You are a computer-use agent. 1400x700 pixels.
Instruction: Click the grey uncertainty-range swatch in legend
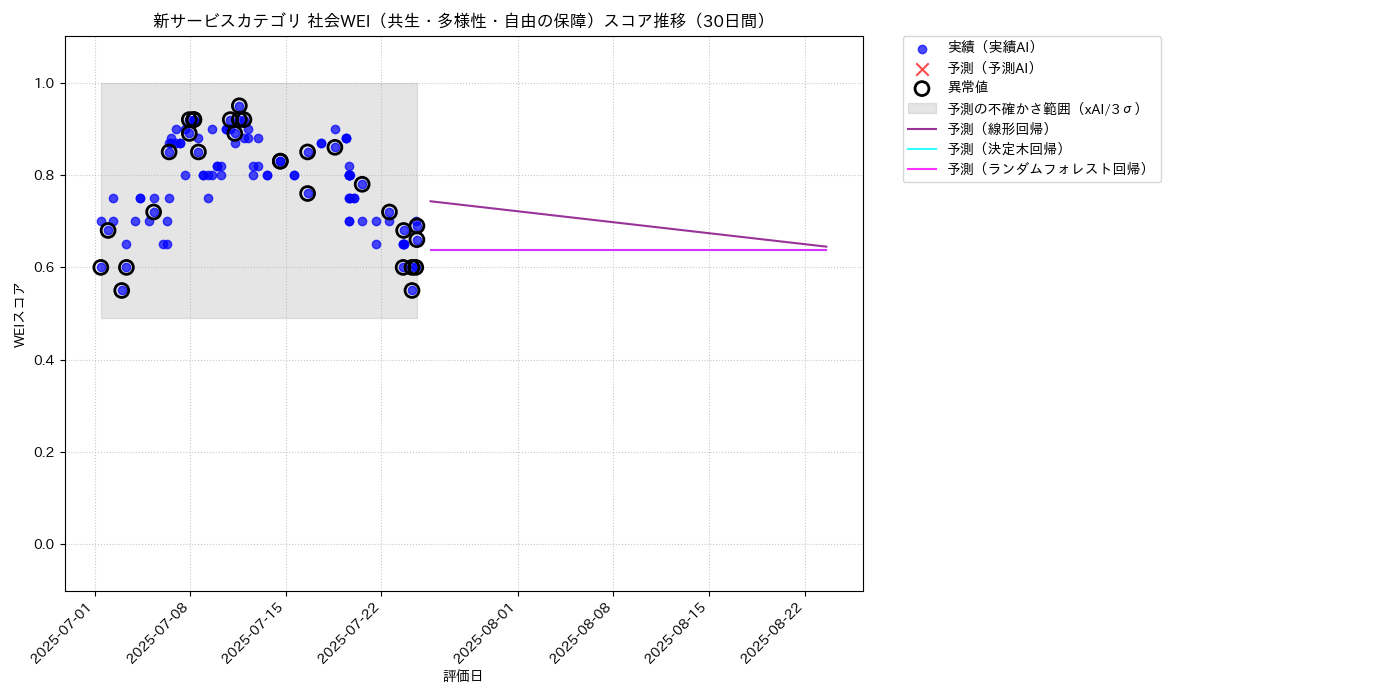click(x=922, y=108)
